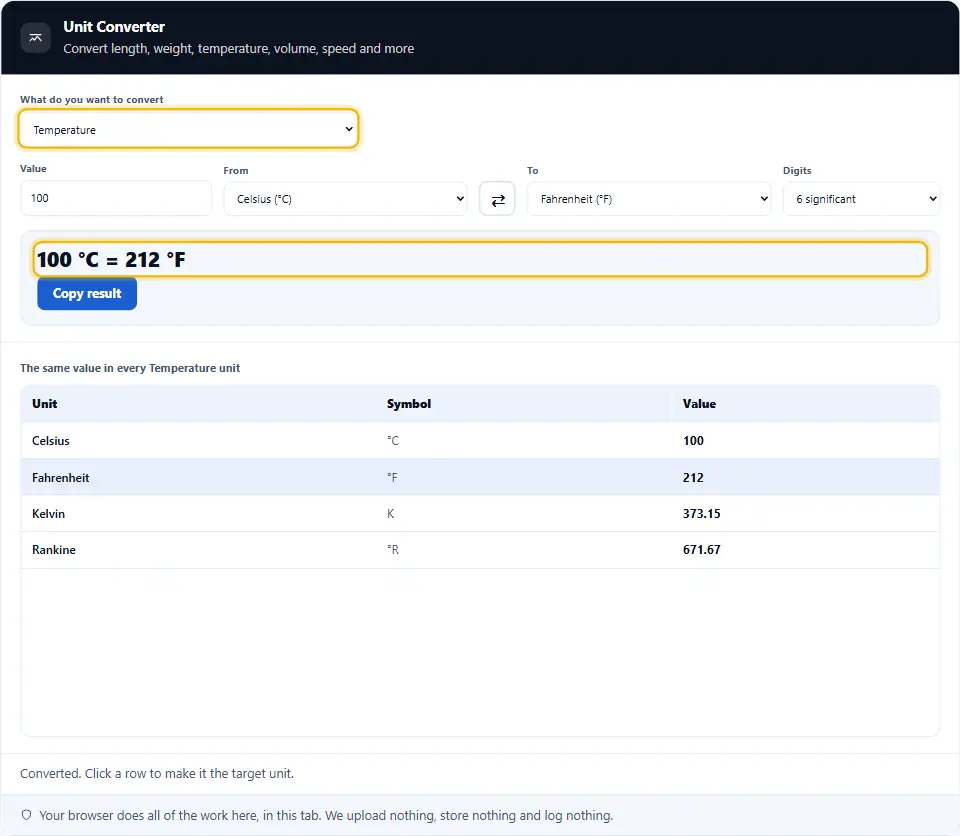960x836 pixels.
Task: Select the Fahrenheit row in the table
Action: 480,477
